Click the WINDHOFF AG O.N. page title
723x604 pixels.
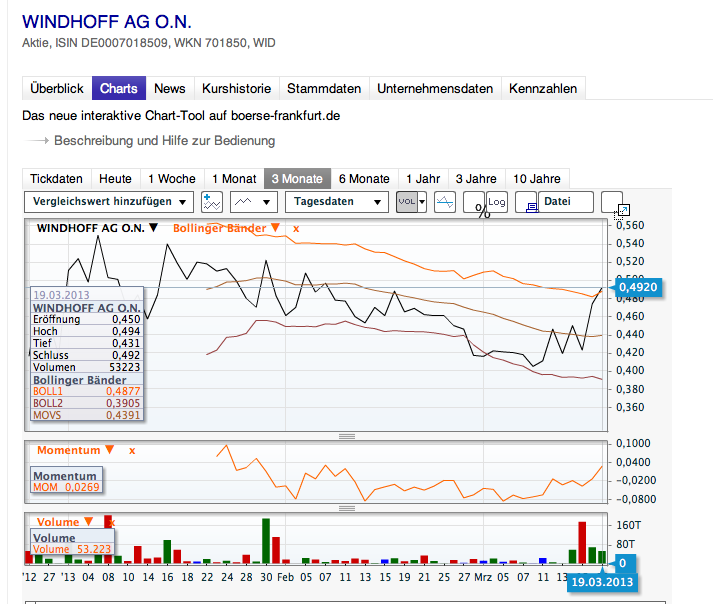coord(107,22)
